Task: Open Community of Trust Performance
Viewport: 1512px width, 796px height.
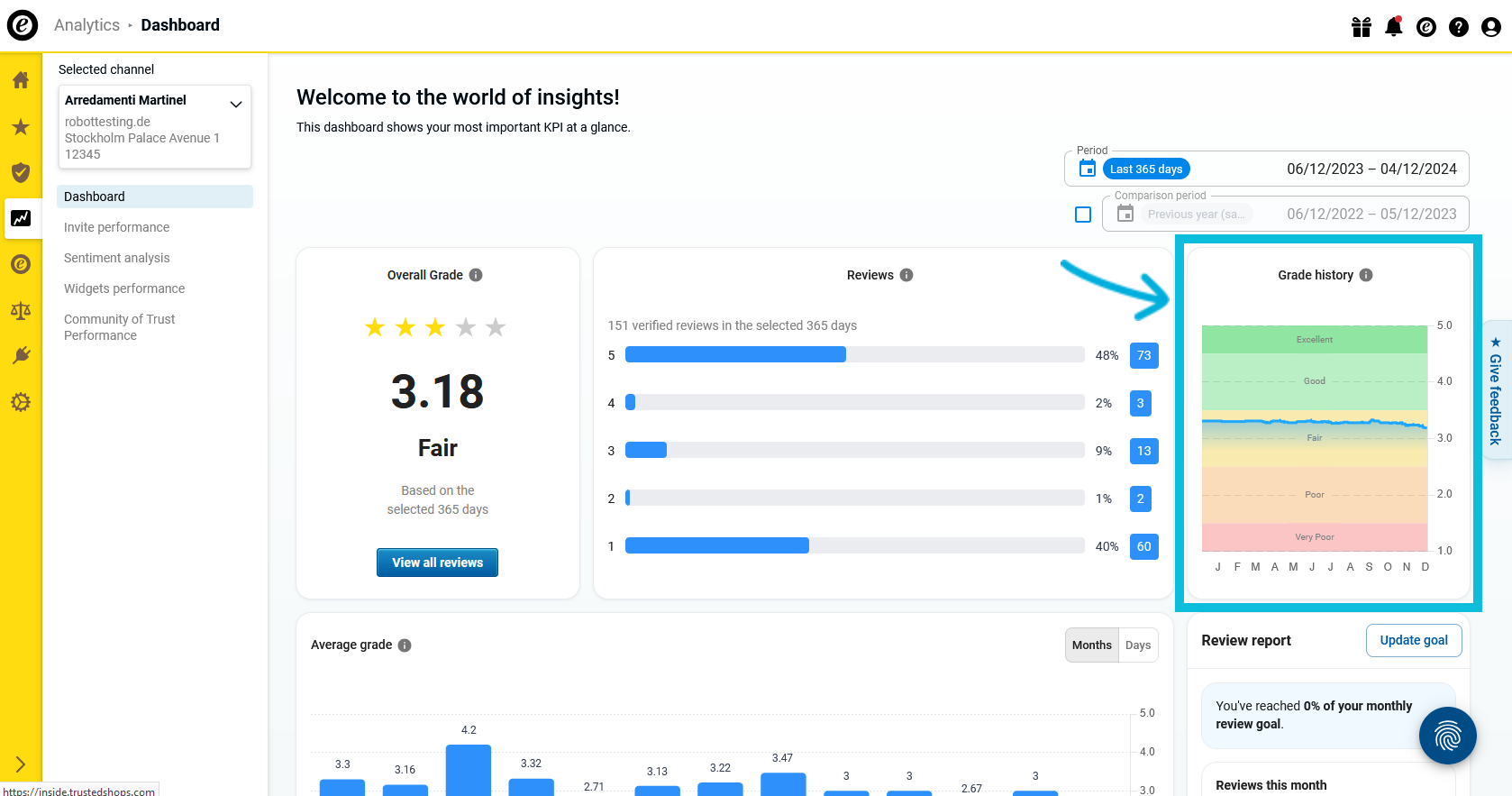Action: tap(119, 327)
